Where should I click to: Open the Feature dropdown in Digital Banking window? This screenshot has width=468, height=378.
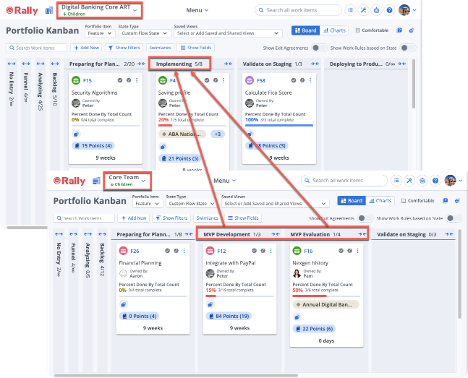coord(100,33)
